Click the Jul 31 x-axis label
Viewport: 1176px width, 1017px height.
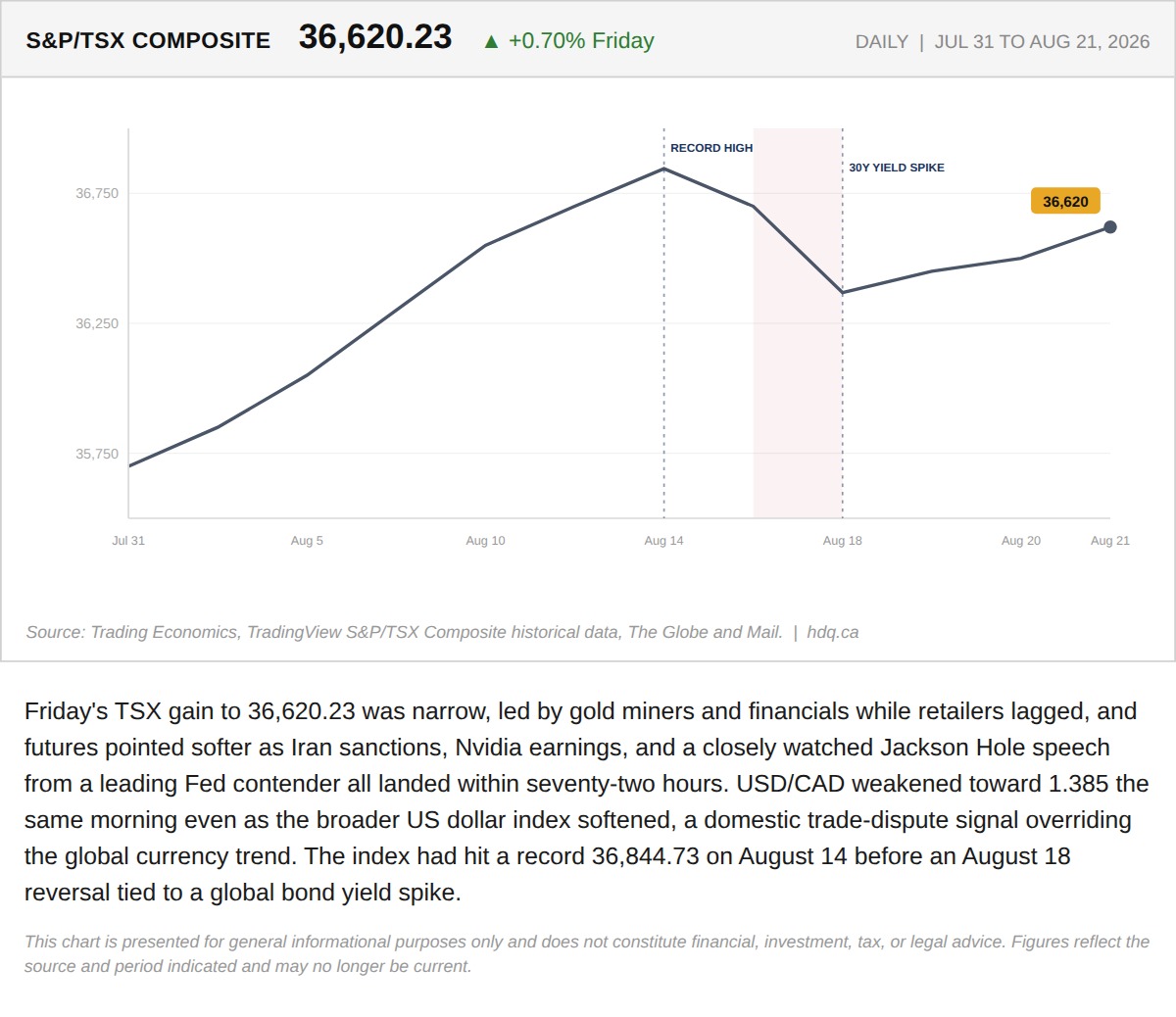click(128, 541)
